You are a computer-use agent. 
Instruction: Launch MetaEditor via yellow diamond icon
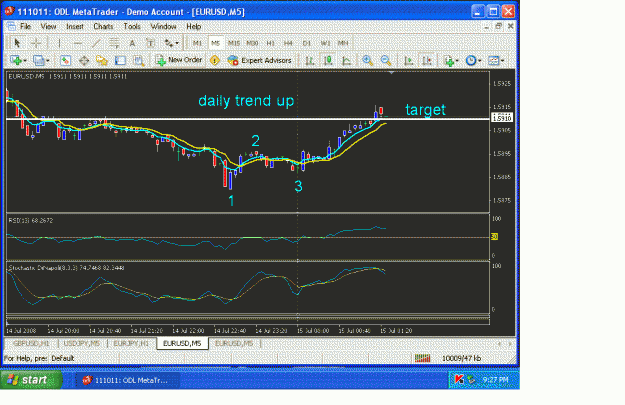215,61
